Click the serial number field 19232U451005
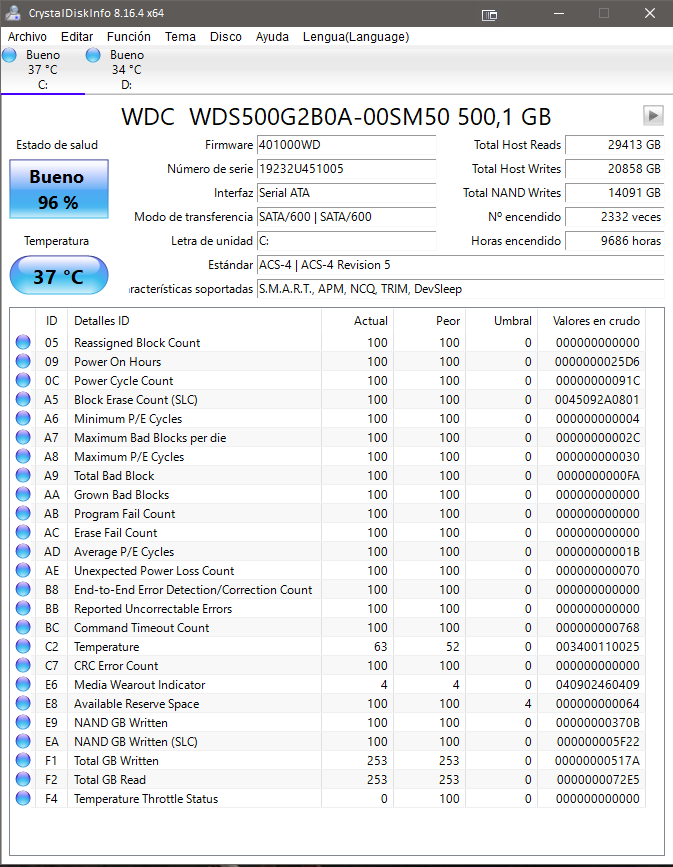Viewport: 673px width, 867px height. coord(346,169)
